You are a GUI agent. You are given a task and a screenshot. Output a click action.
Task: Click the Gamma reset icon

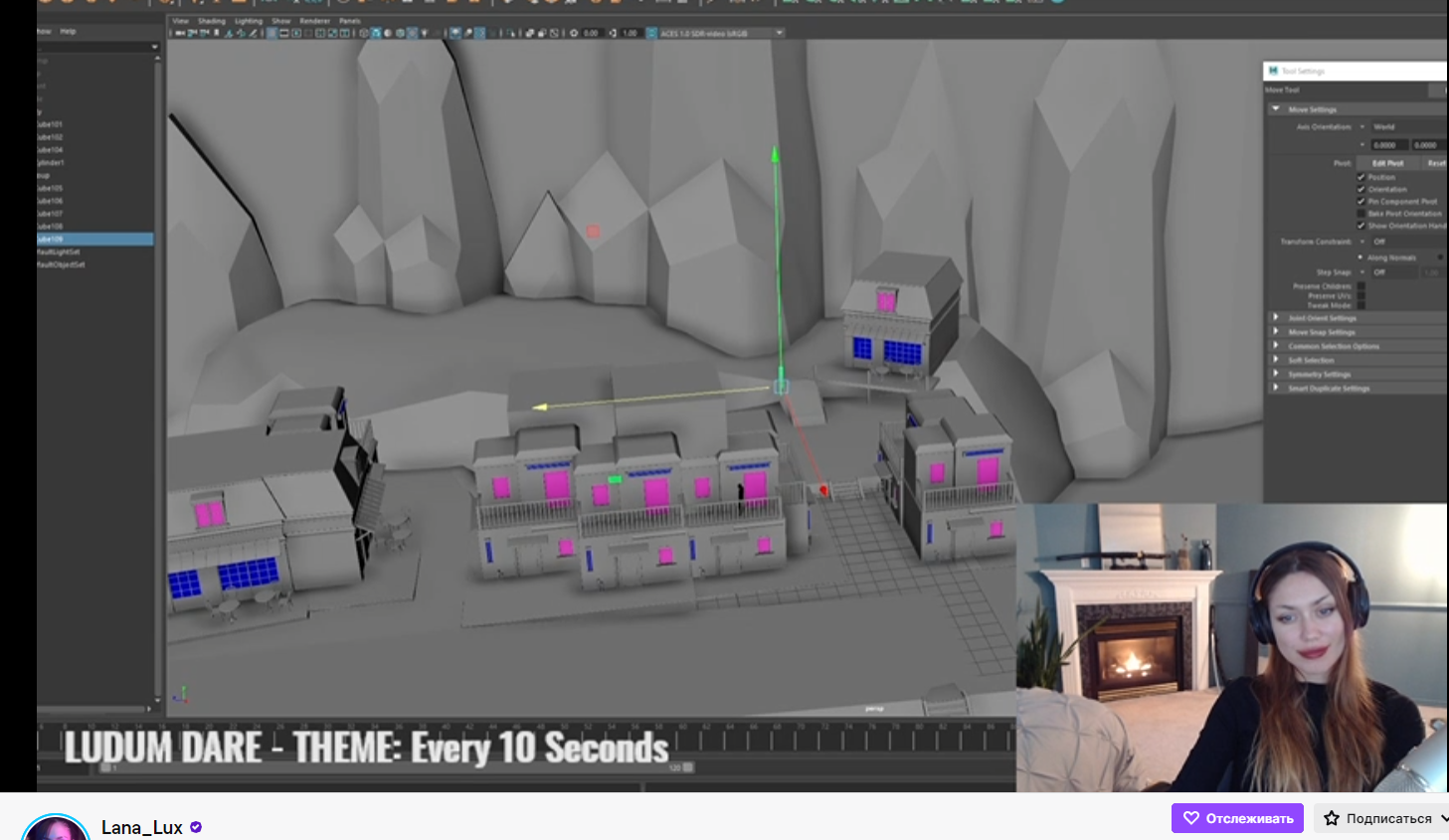tap(614, 33)
